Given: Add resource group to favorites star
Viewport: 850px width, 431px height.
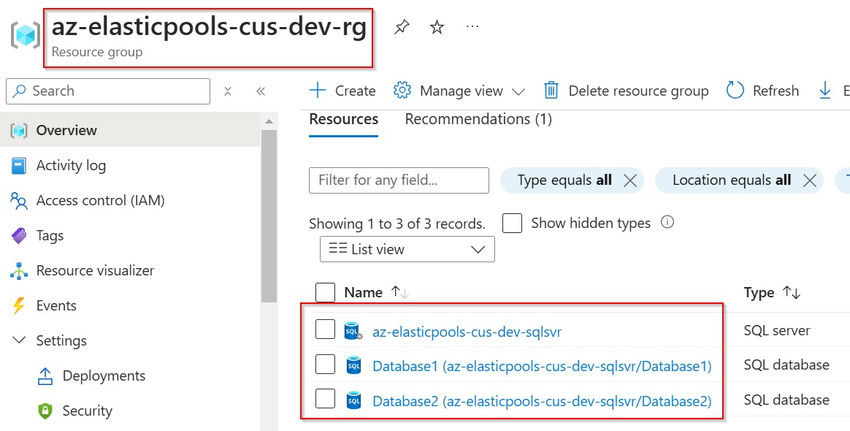Looking at the screenshot, I should pos(437,27).
